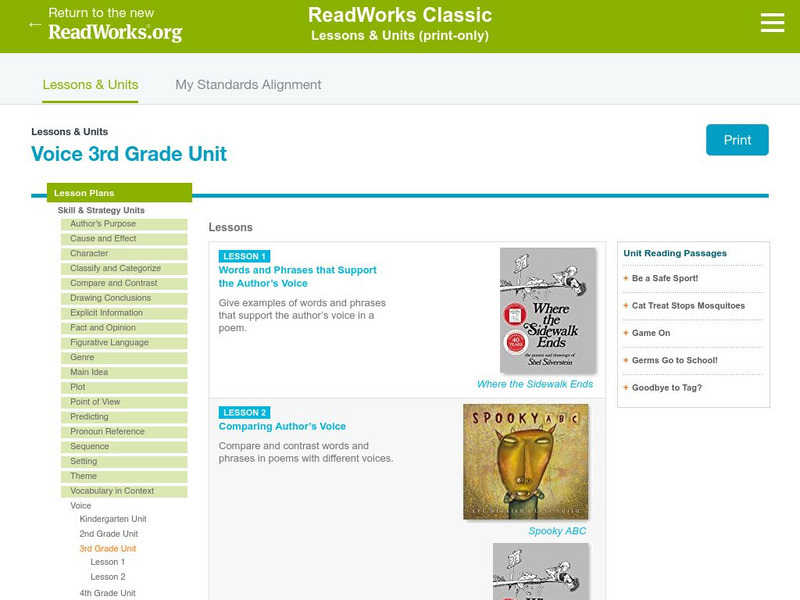Click the LESSON 2 badge
Image resolution: width=800 pixels, height=600 pixels.
click(244, 412)
